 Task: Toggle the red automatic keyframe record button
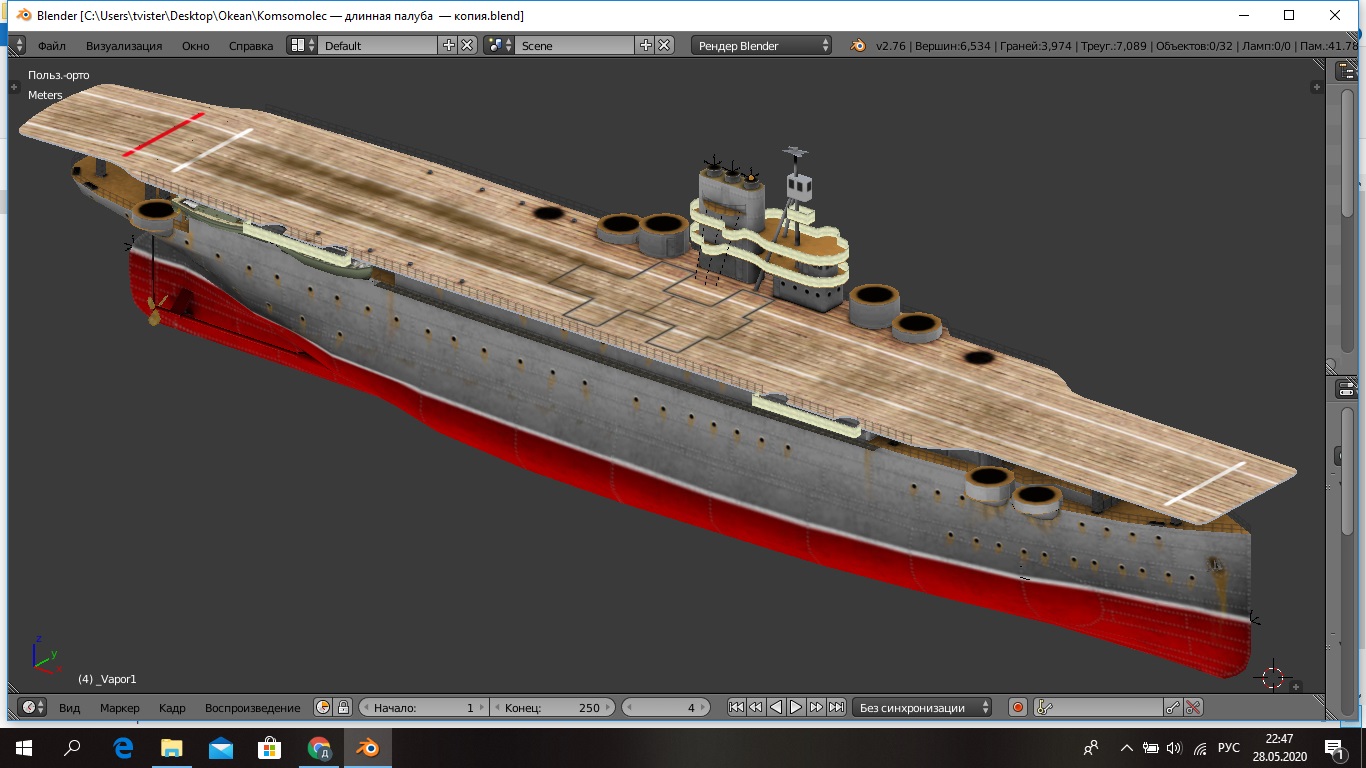[1017, 707]
